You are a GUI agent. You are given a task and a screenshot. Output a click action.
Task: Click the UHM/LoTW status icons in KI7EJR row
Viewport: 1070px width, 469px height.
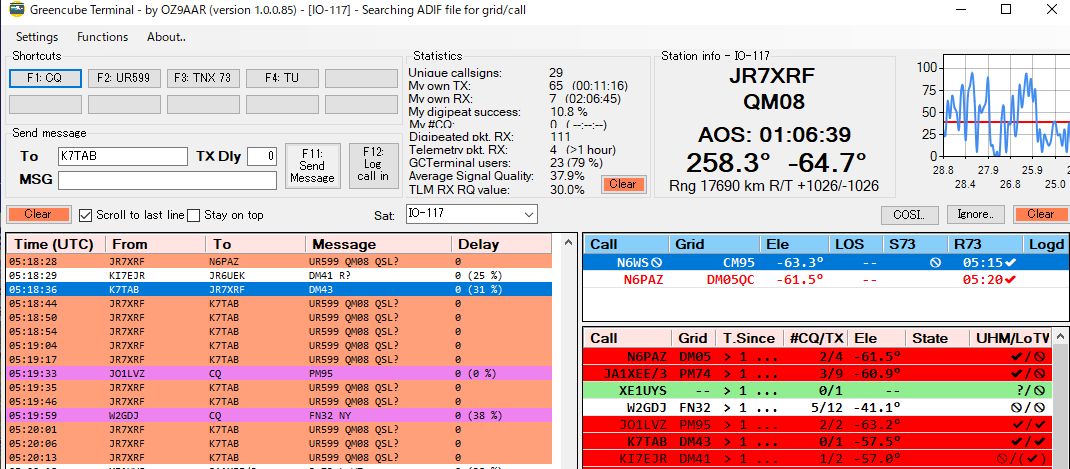coord(1022,458)
